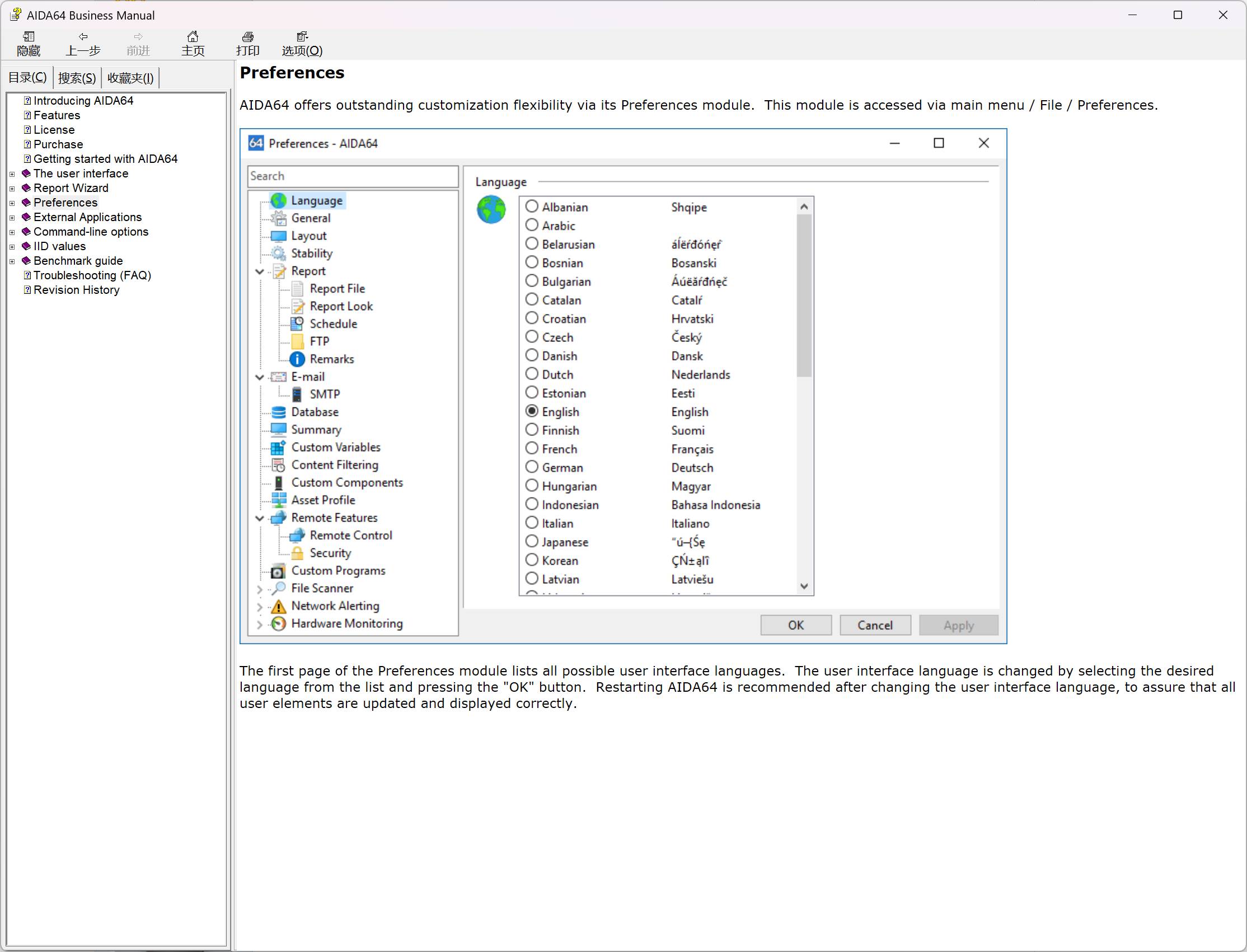1247x952 pixels.
Task: Click the page icon beside Revision History
Action: click(x=27, y=289)
